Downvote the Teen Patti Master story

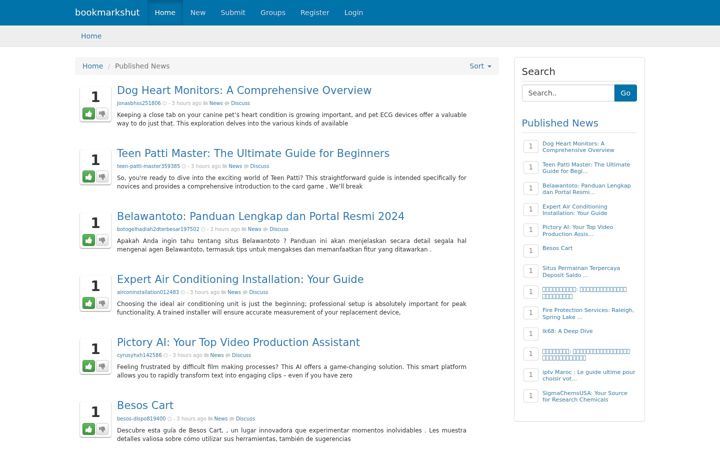tap(102, 176)
